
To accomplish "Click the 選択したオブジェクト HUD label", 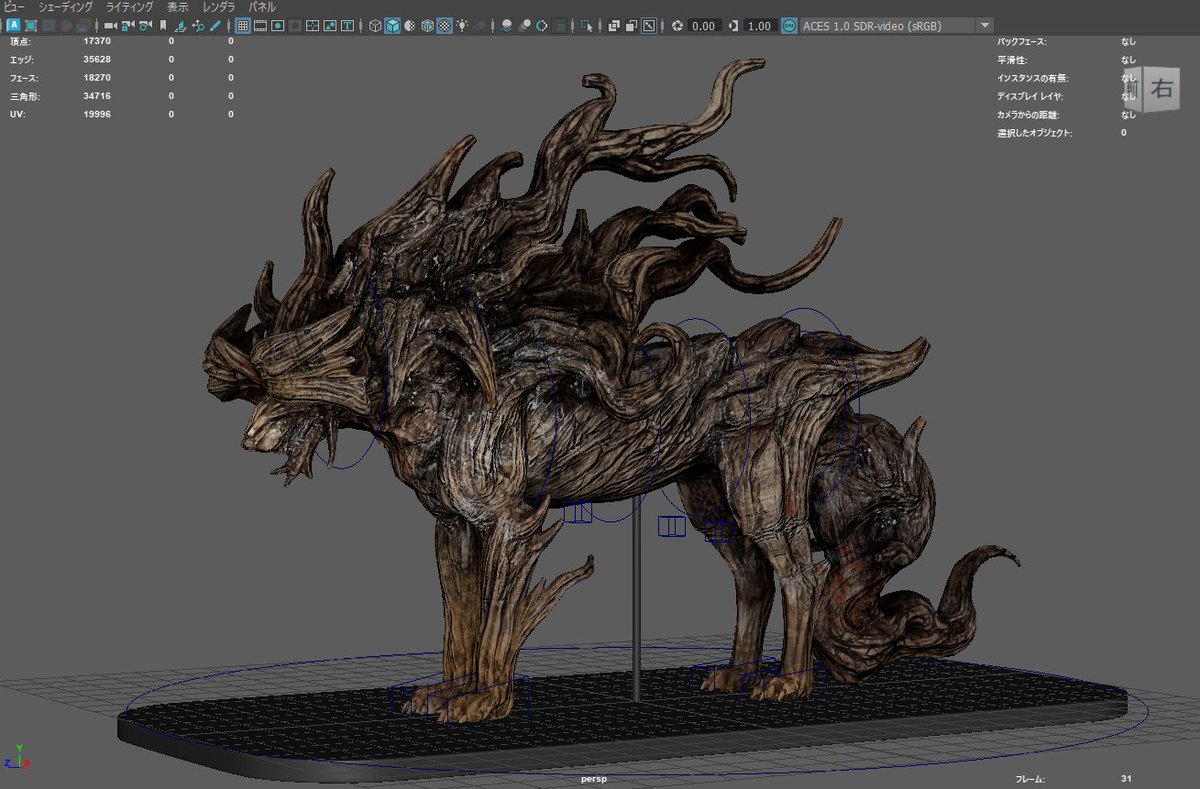I will 1034,132.
